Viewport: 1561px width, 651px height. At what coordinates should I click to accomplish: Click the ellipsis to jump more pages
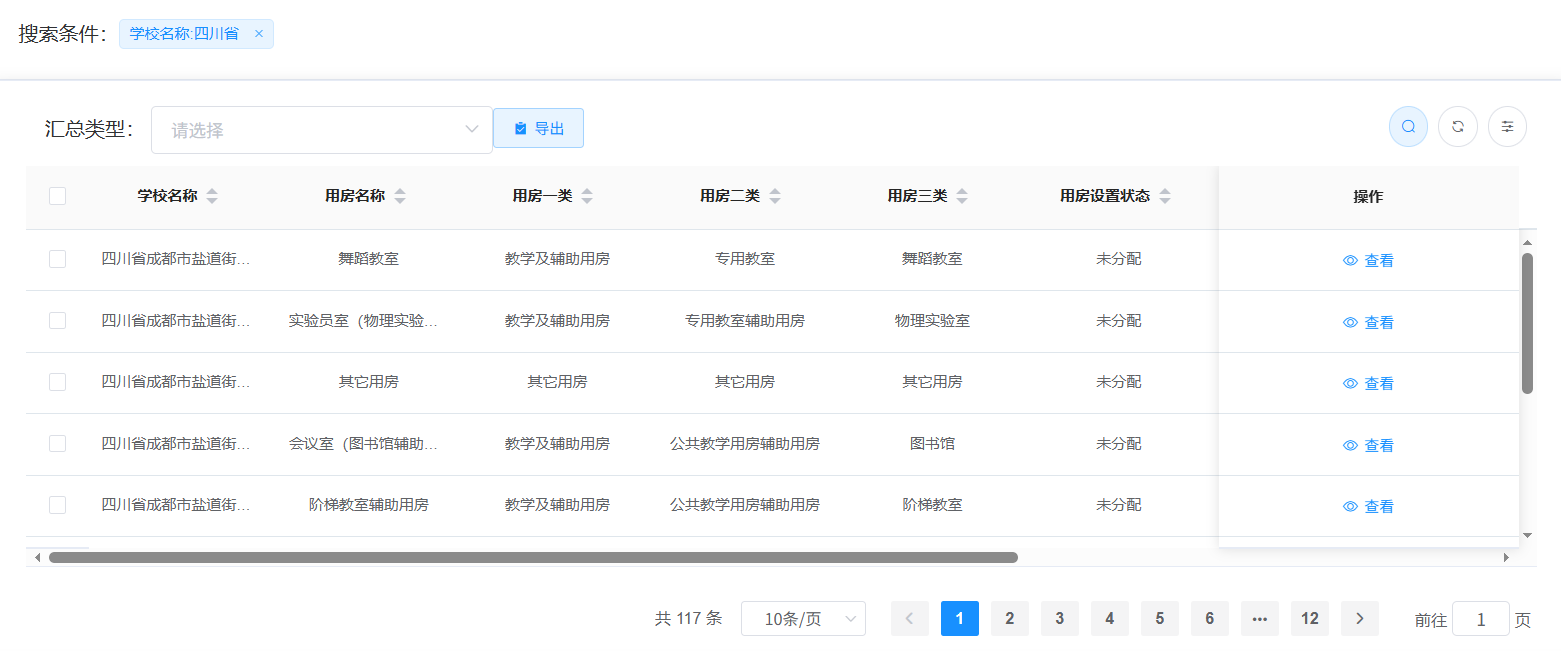pyautogui.click(x=1259, y=619)
